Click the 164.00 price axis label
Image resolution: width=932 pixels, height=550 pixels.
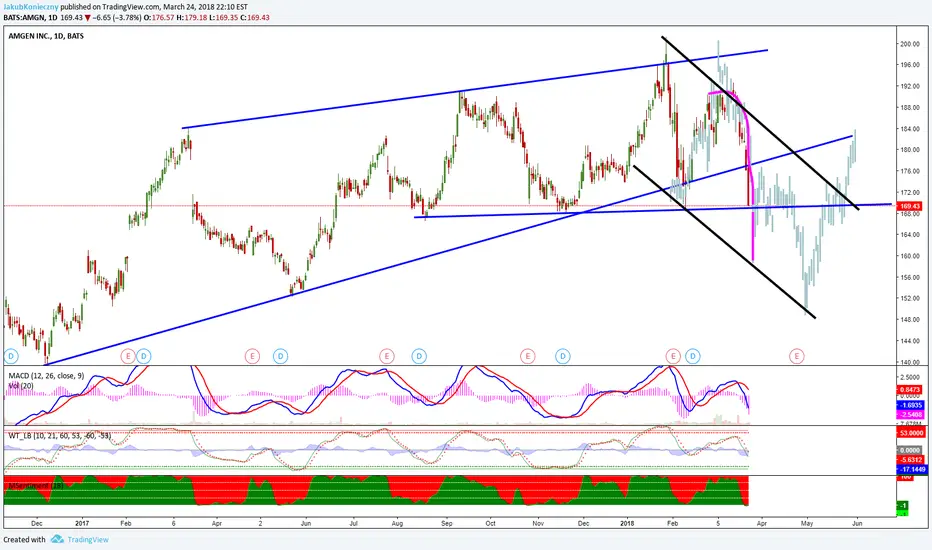tap(909, 235)
